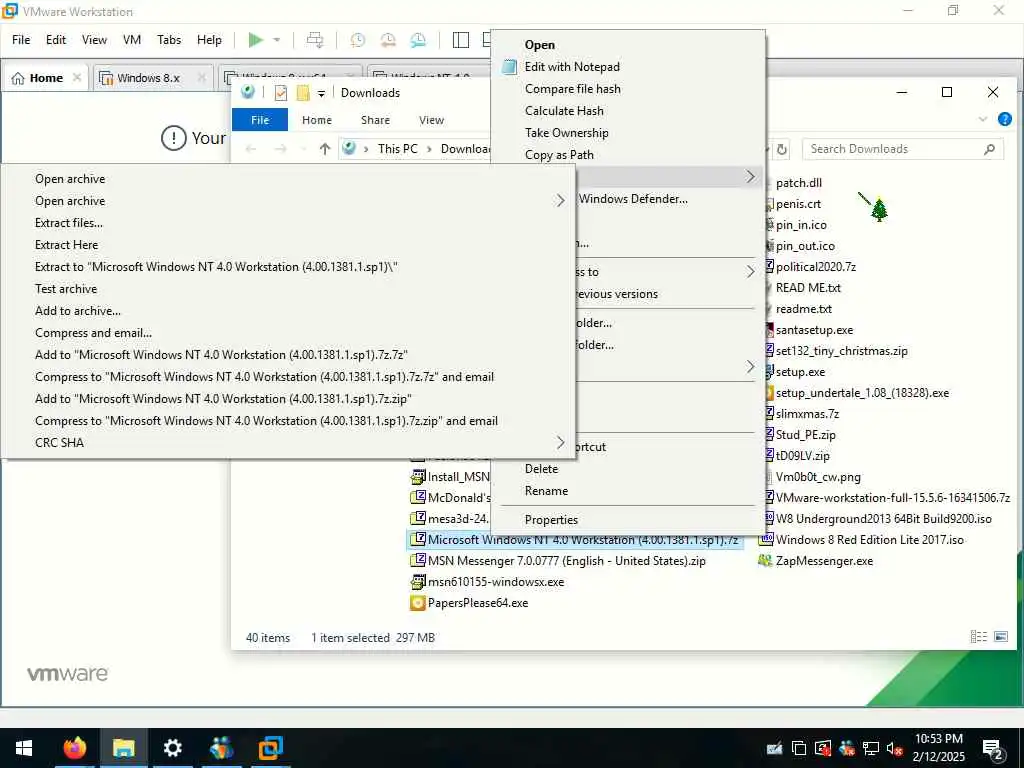Revert to snapshot using the second clock icon
This screenshot has height=768, width=1024.
388,40
